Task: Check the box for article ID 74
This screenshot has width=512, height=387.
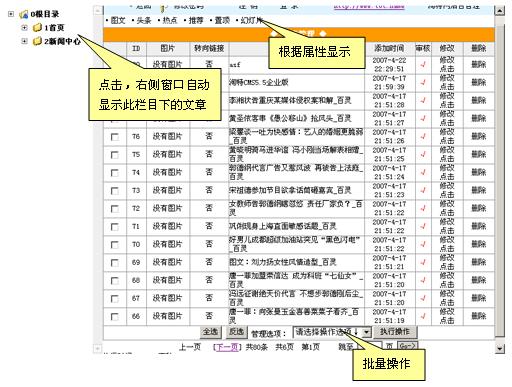Action: tap(114, 173)
